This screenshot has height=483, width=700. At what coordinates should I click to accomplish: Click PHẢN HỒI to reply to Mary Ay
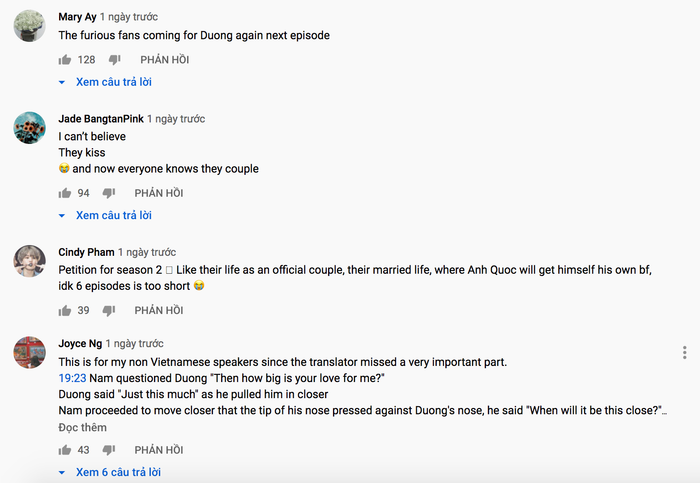click(x=164, y=60)
